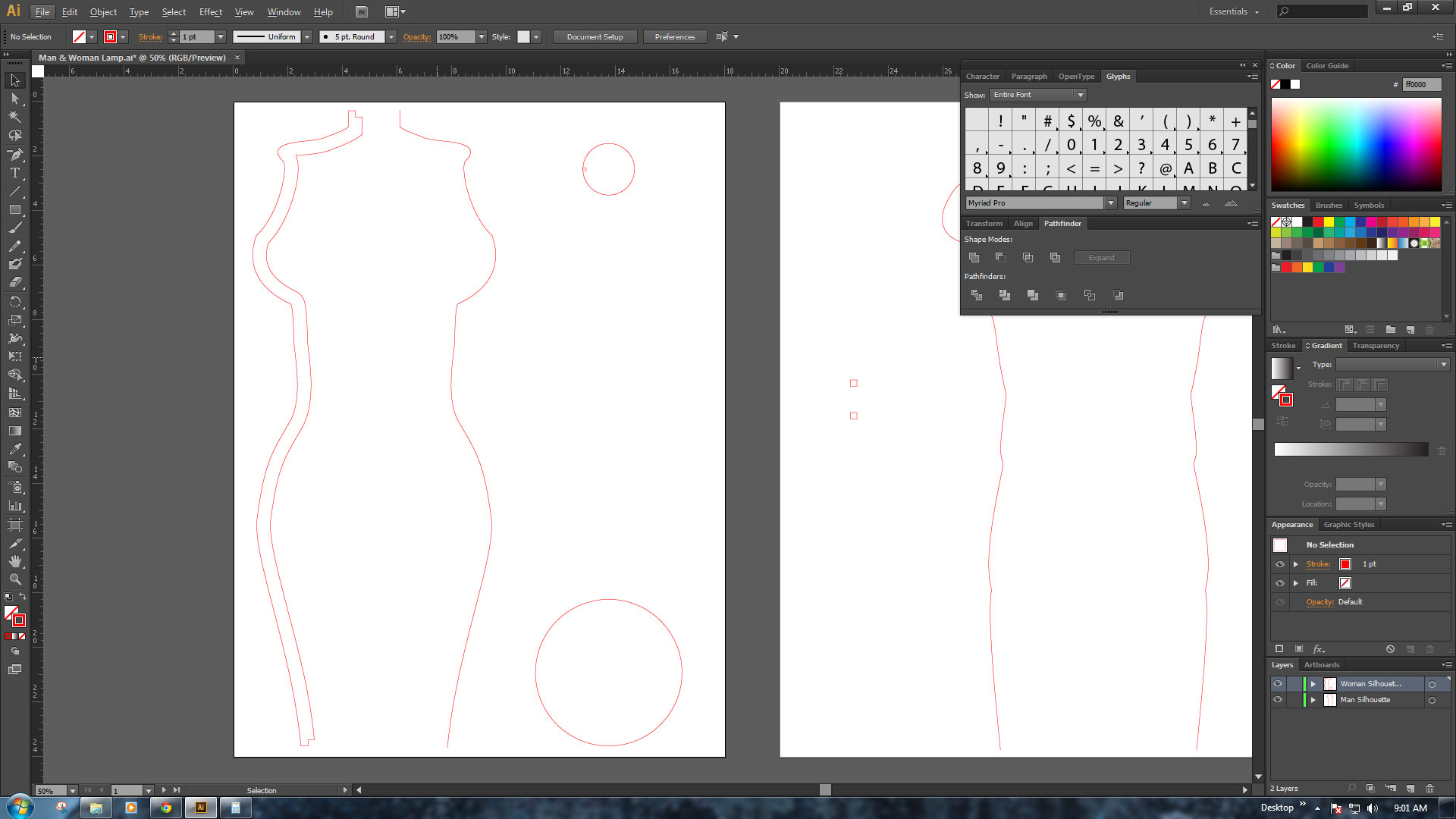Select the Lasso tool
The image size is (1456, 819).
[x=15, y=136]
